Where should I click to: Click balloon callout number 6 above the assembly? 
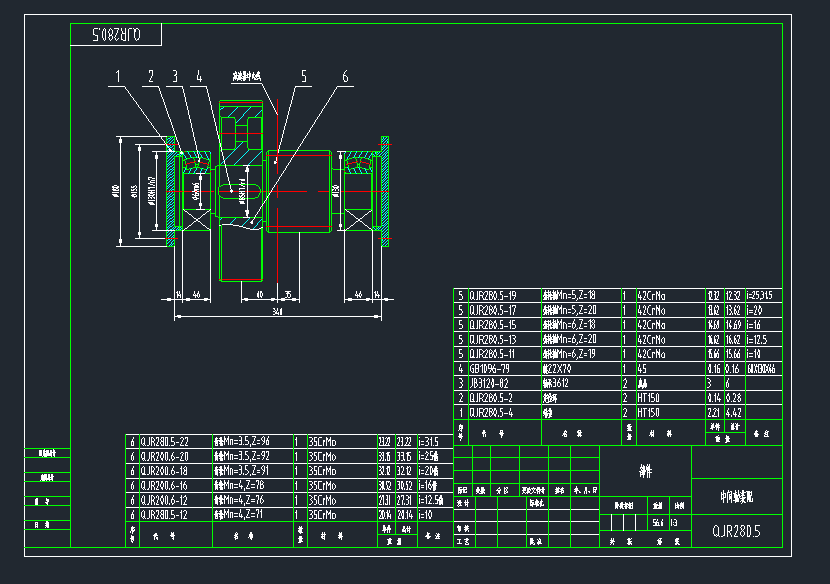(345, 77)
